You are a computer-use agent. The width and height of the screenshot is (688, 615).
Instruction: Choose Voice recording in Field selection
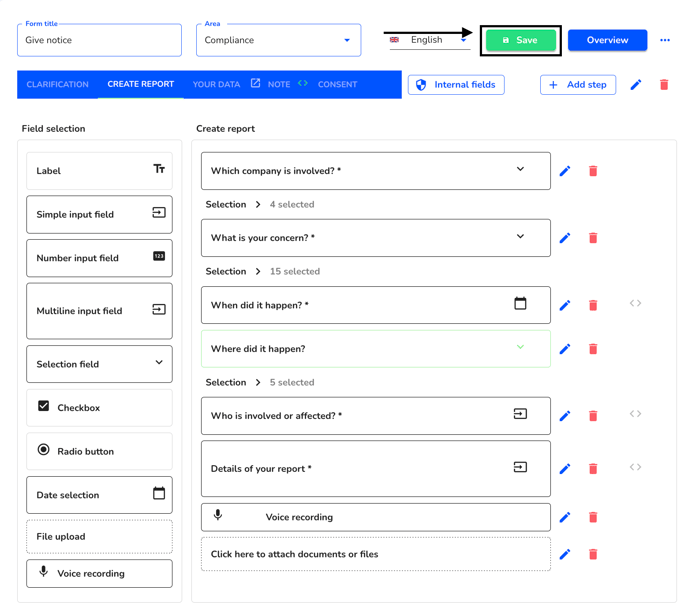point(100,573)
